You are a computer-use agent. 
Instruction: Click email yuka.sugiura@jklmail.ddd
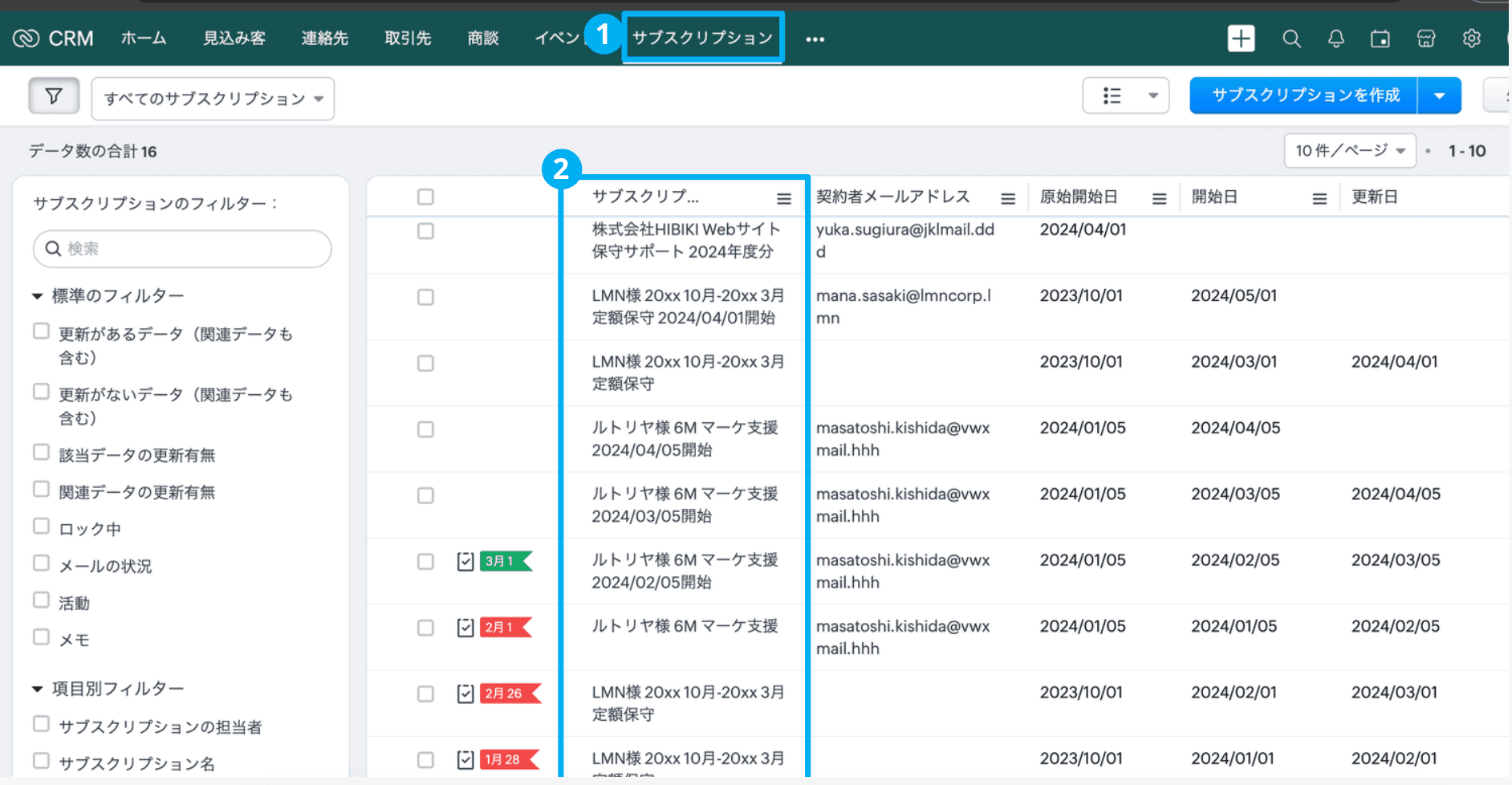[x=905, y=241]
